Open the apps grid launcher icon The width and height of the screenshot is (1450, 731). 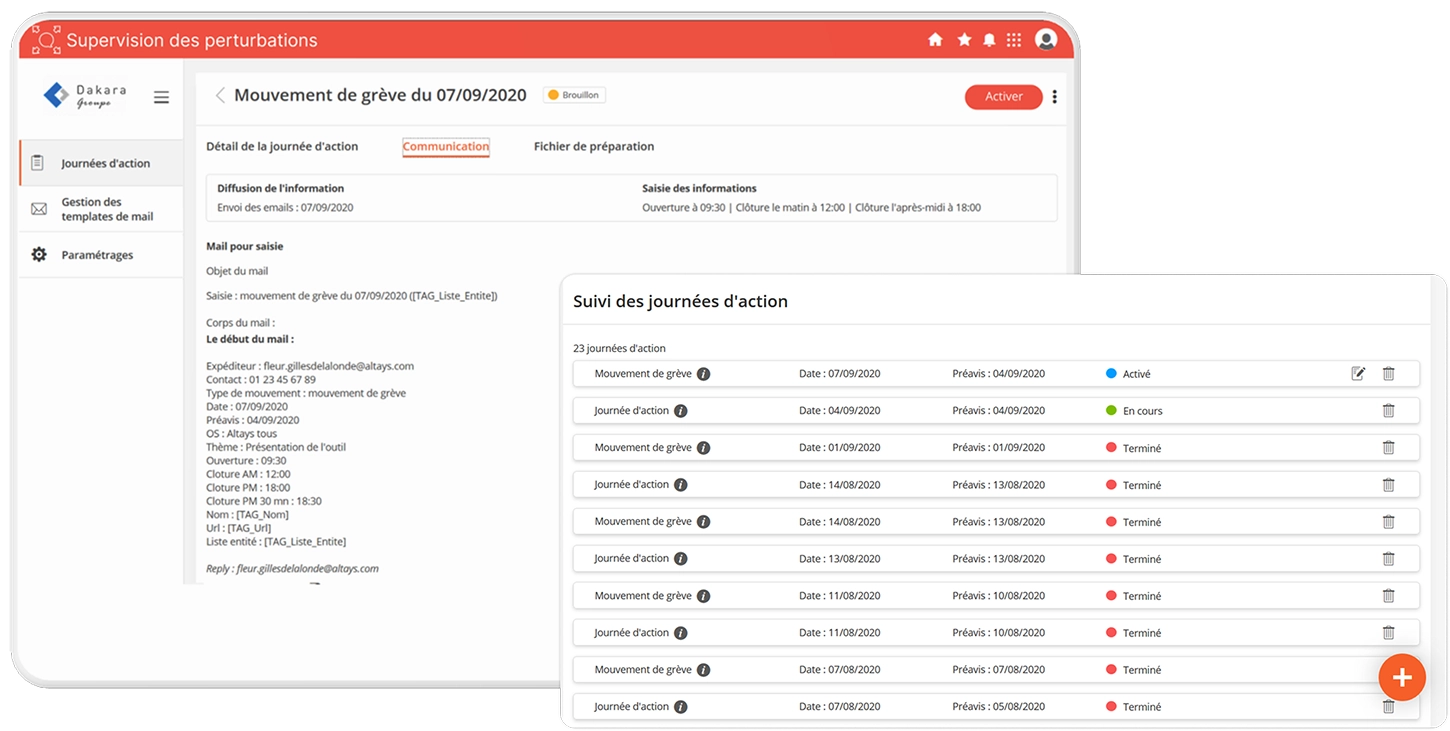click(x=1014, y=40)
